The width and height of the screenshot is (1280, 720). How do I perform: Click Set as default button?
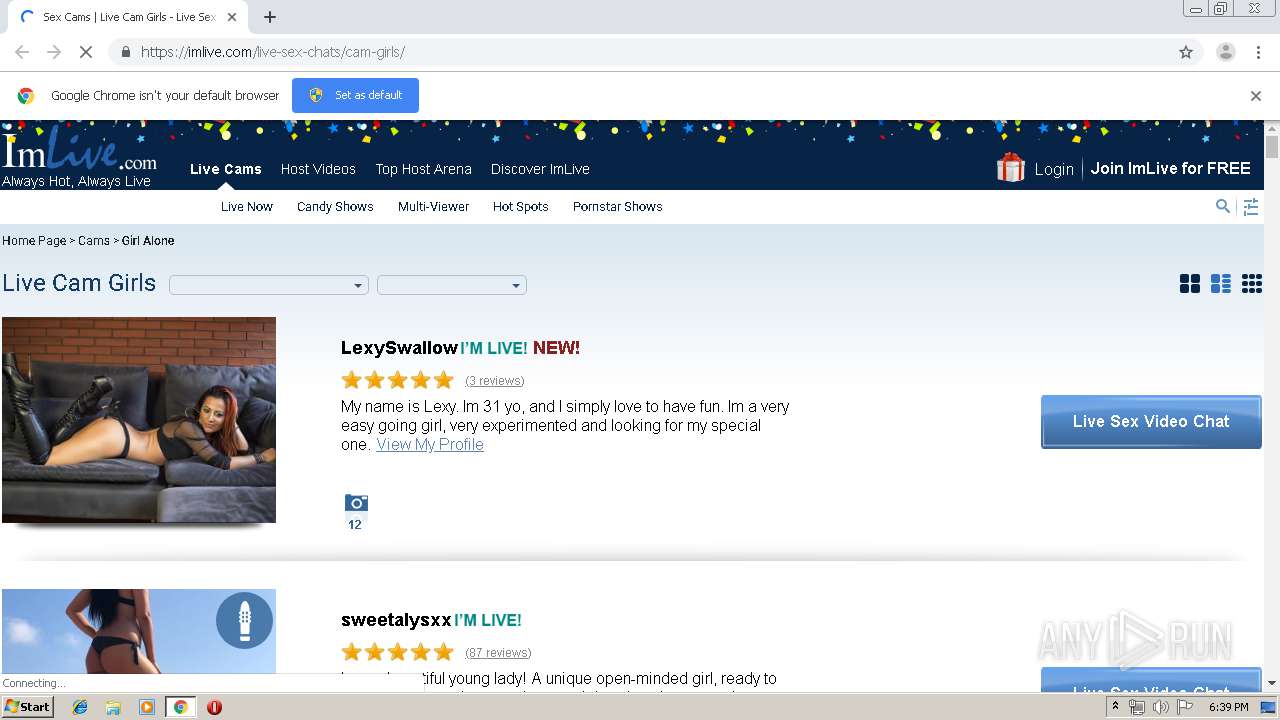coord(355,95)
